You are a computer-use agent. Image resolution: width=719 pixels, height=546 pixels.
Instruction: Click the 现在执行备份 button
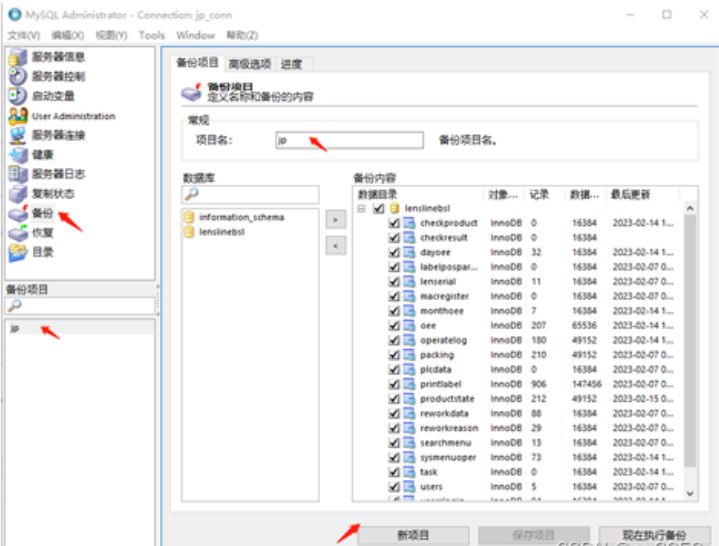click(x=654, y=535)
